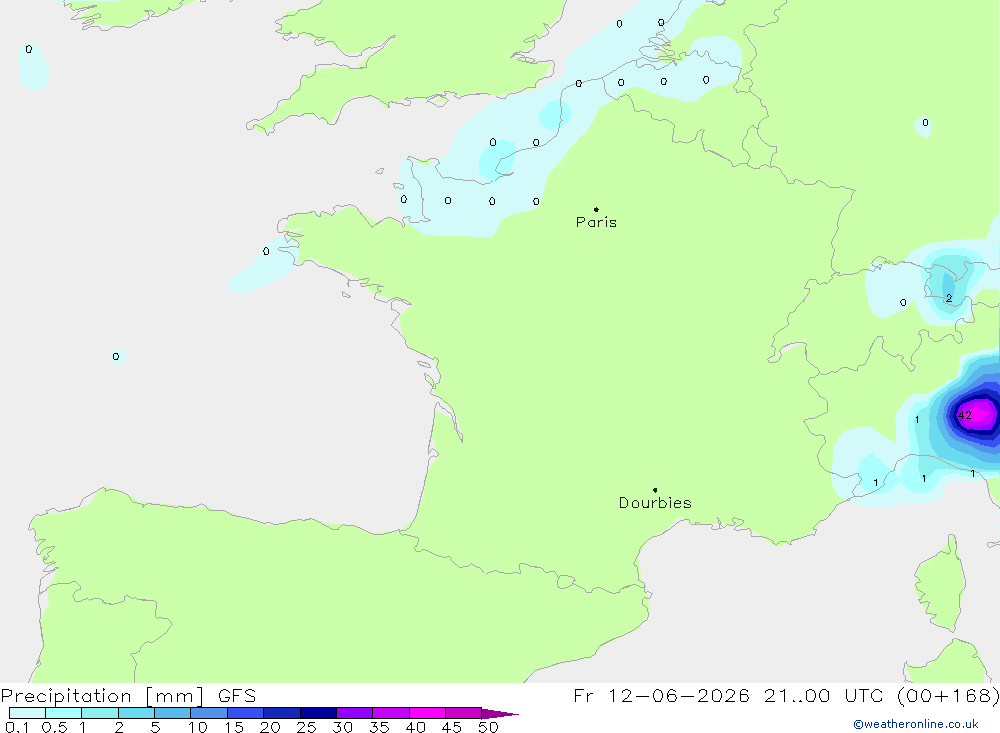The height and width of the screenshot is (733, 1000).
Task: Pick the 15–20 mm blue legend swatch
Action: [245, 713]
